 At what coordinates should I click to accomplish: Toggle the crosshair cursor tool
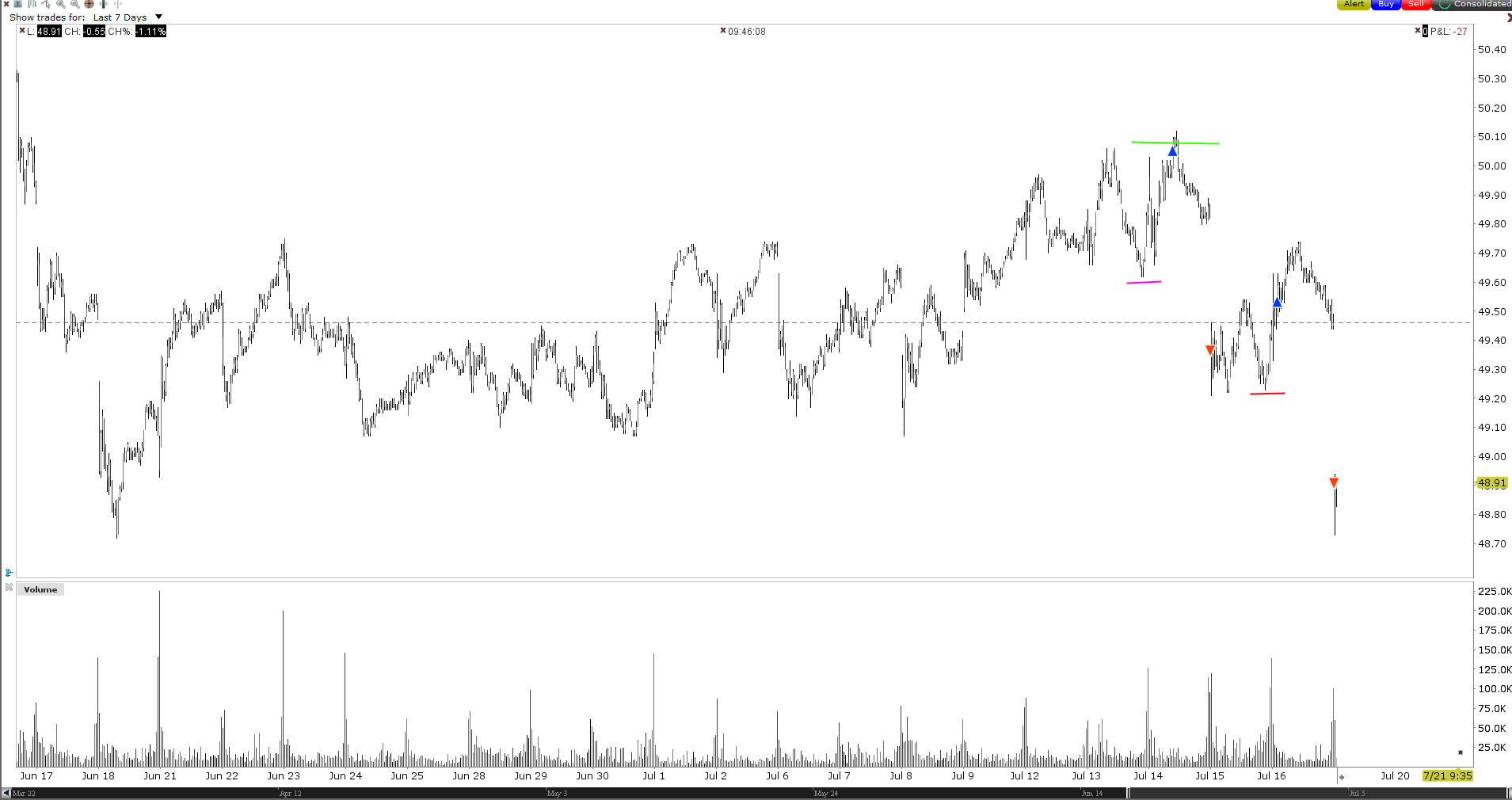click(89, 4)
